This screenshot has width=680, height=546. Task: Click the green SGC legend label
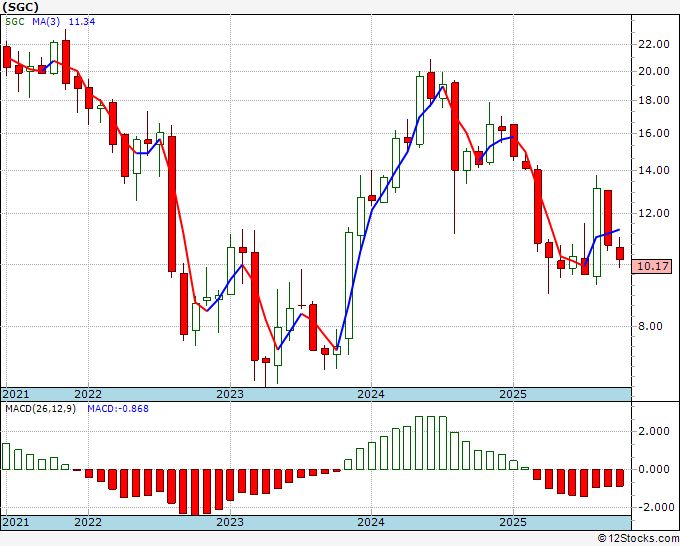[15, 22]
